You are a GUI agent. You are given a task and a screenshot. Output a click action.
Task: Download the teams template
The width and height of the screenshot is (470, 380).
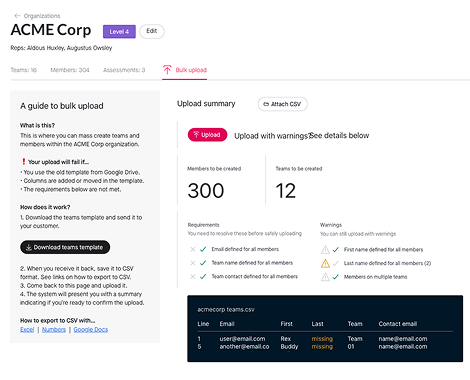(65, 247)
